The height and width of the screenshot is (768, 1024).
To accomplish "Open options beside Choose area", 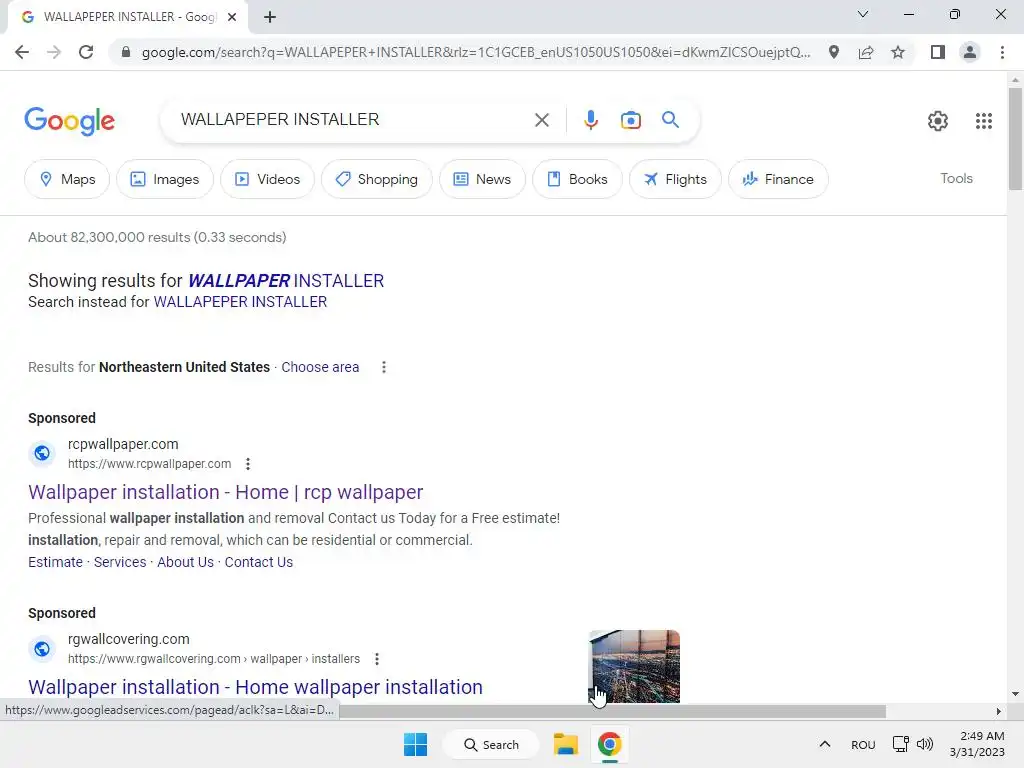I will pos(384,367).
